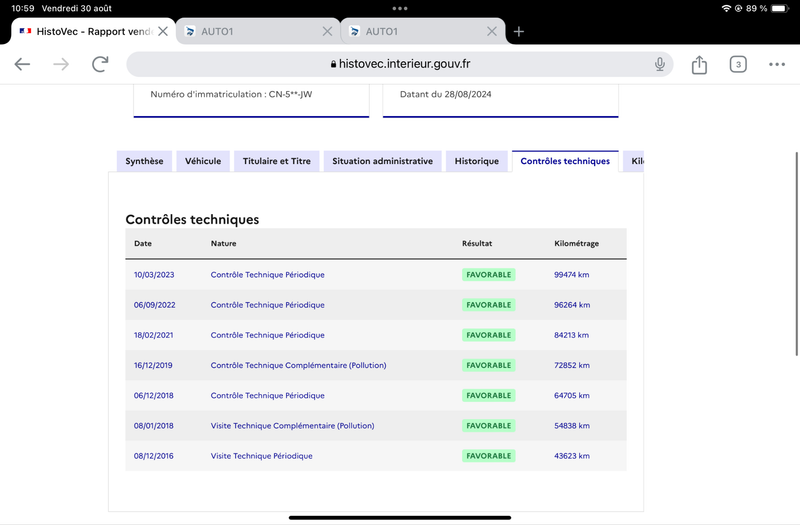Image resolution: width=800 pixels, height=525 pixels.
Task: Close the first AUTO1 tab
Action: 327,32
